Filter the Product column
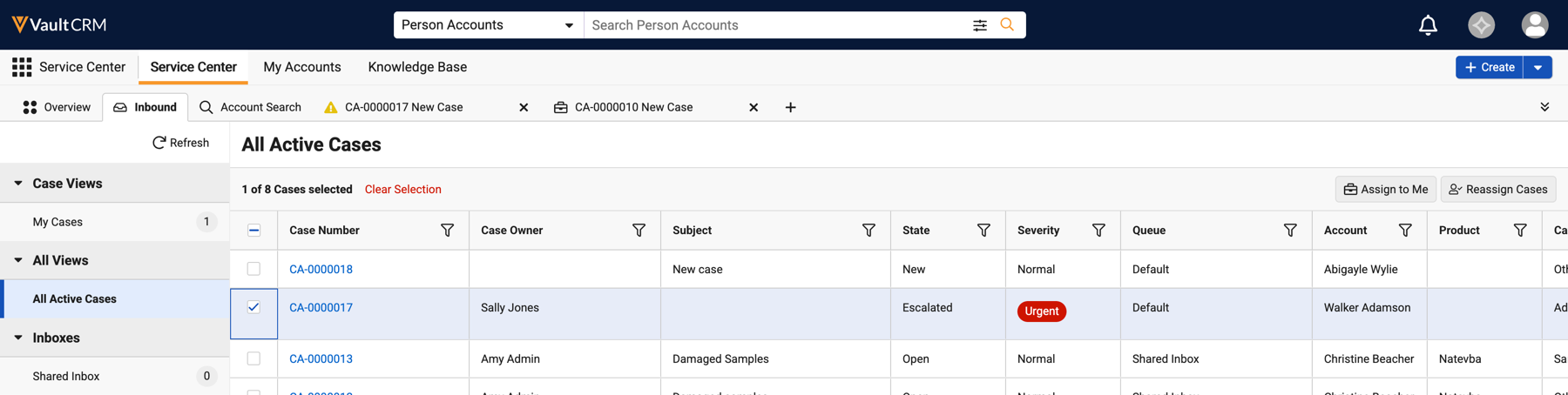 pos(1520,231)
